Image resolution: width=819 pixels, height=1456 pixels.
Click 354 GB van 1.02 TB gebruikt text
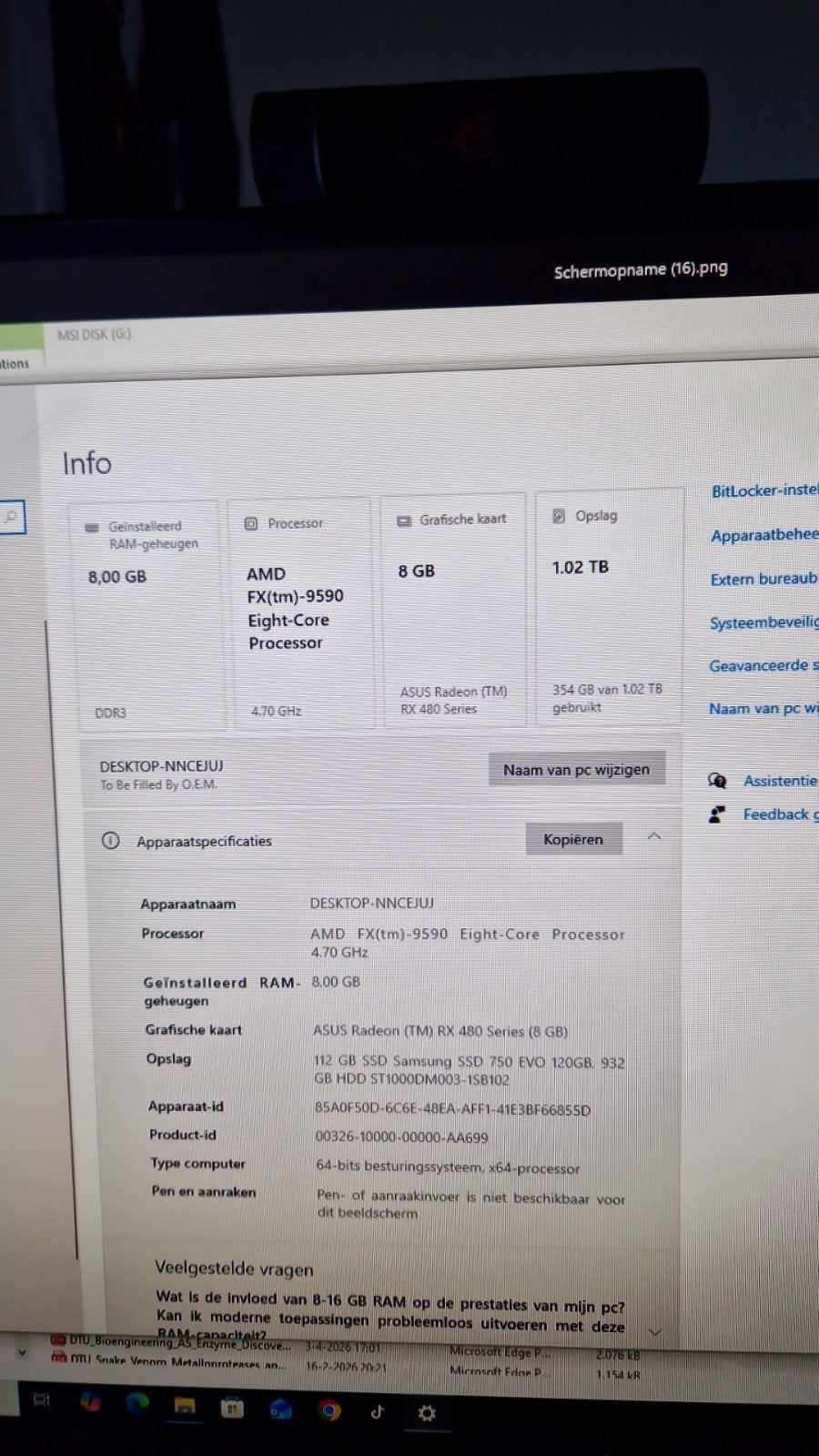point(607,698)
